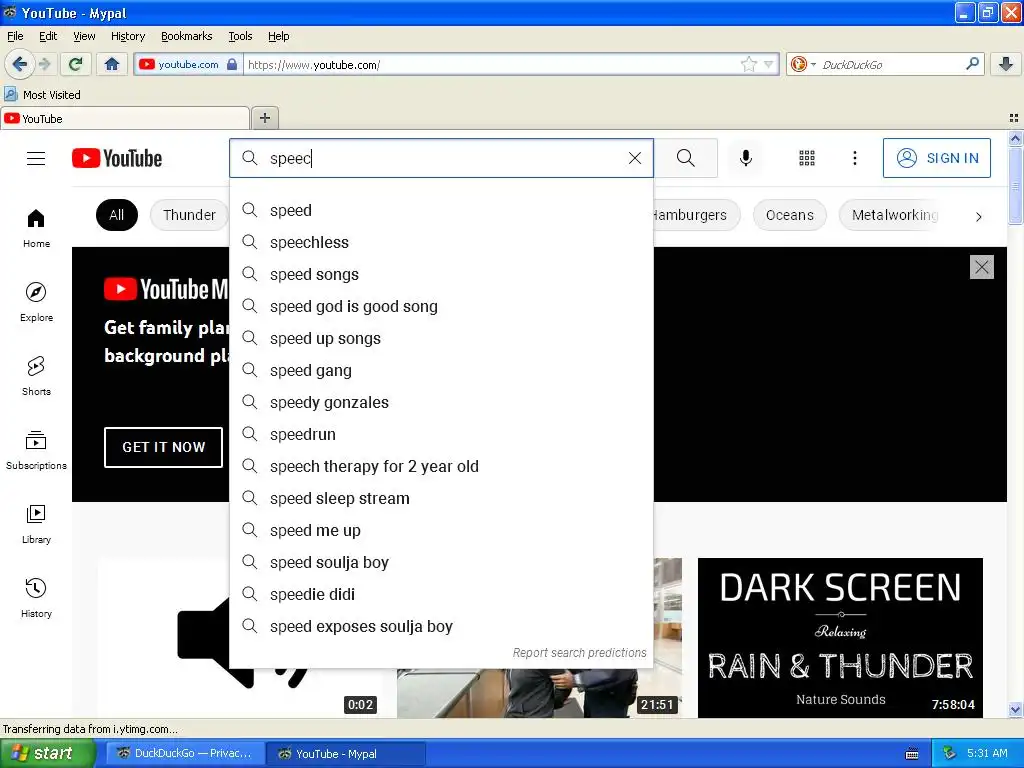The width and height of the screenshot is (1024, 768).
Task: Click the GET IT NOW button
Action: pyautogui.click(x=163, y=447)
